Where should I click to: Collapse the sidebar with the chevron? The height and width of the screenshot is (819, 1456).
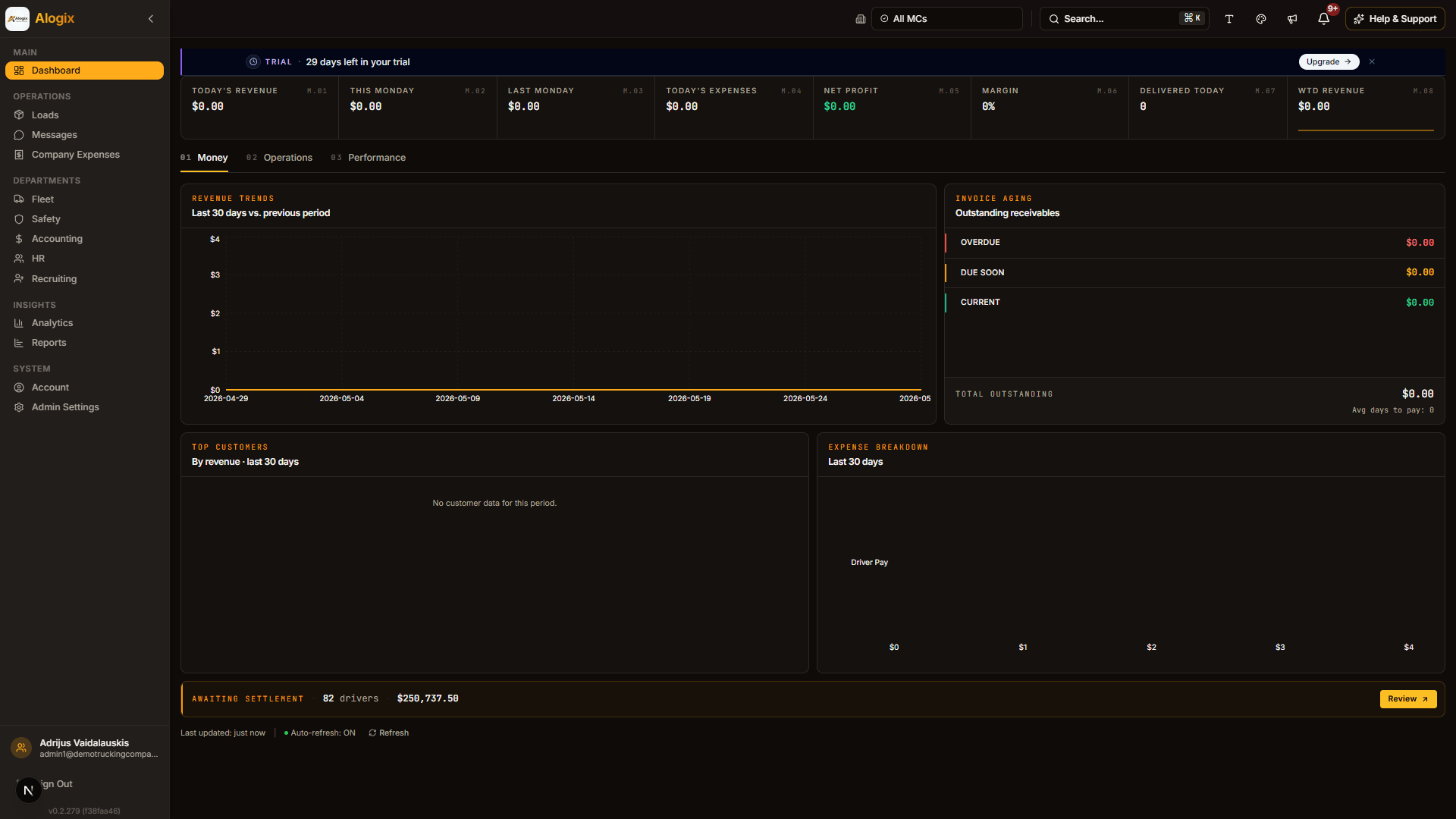click(151, 19)
